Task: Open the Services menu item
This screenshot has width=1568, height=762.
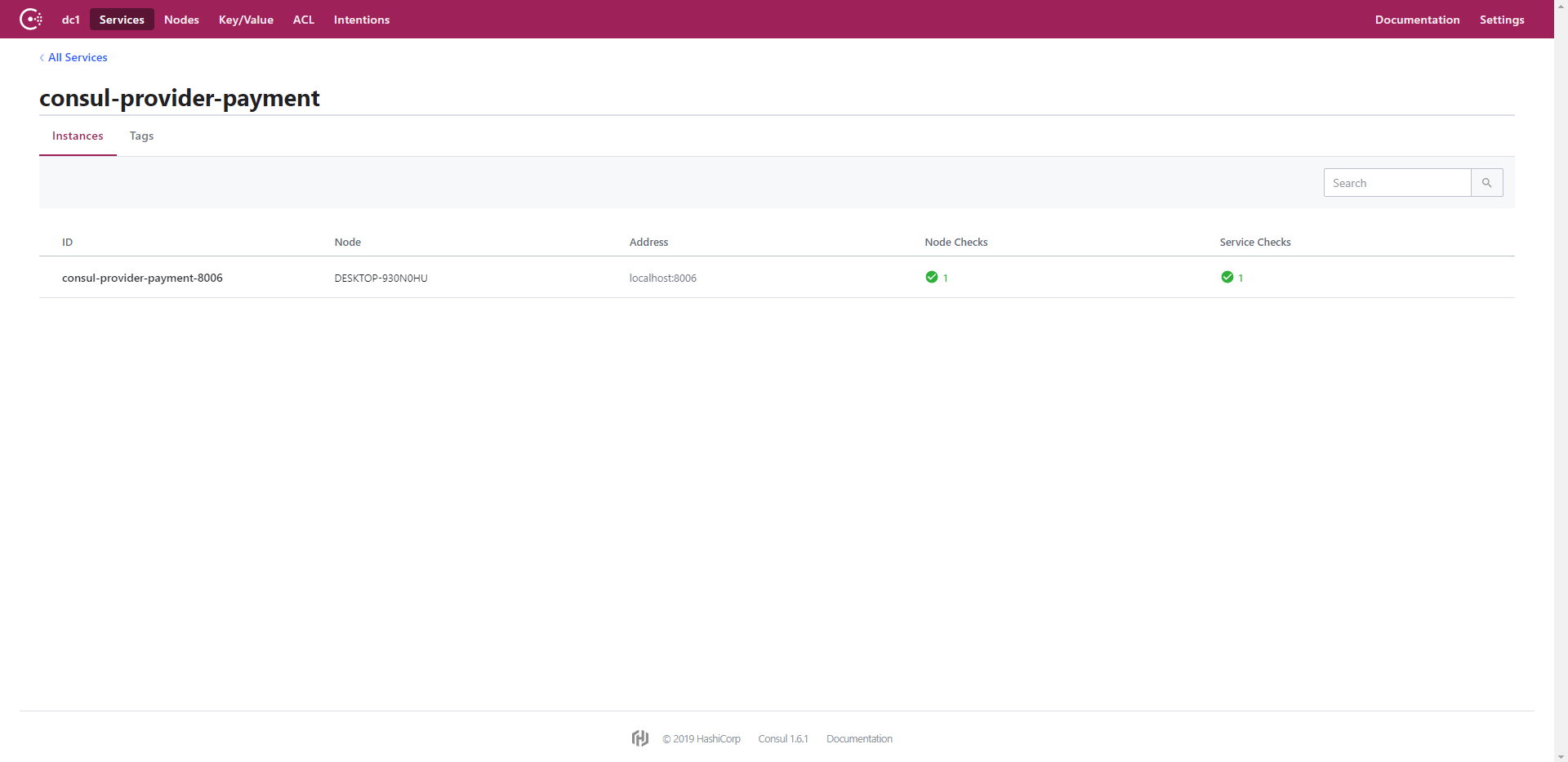Action: click(122, 20)
